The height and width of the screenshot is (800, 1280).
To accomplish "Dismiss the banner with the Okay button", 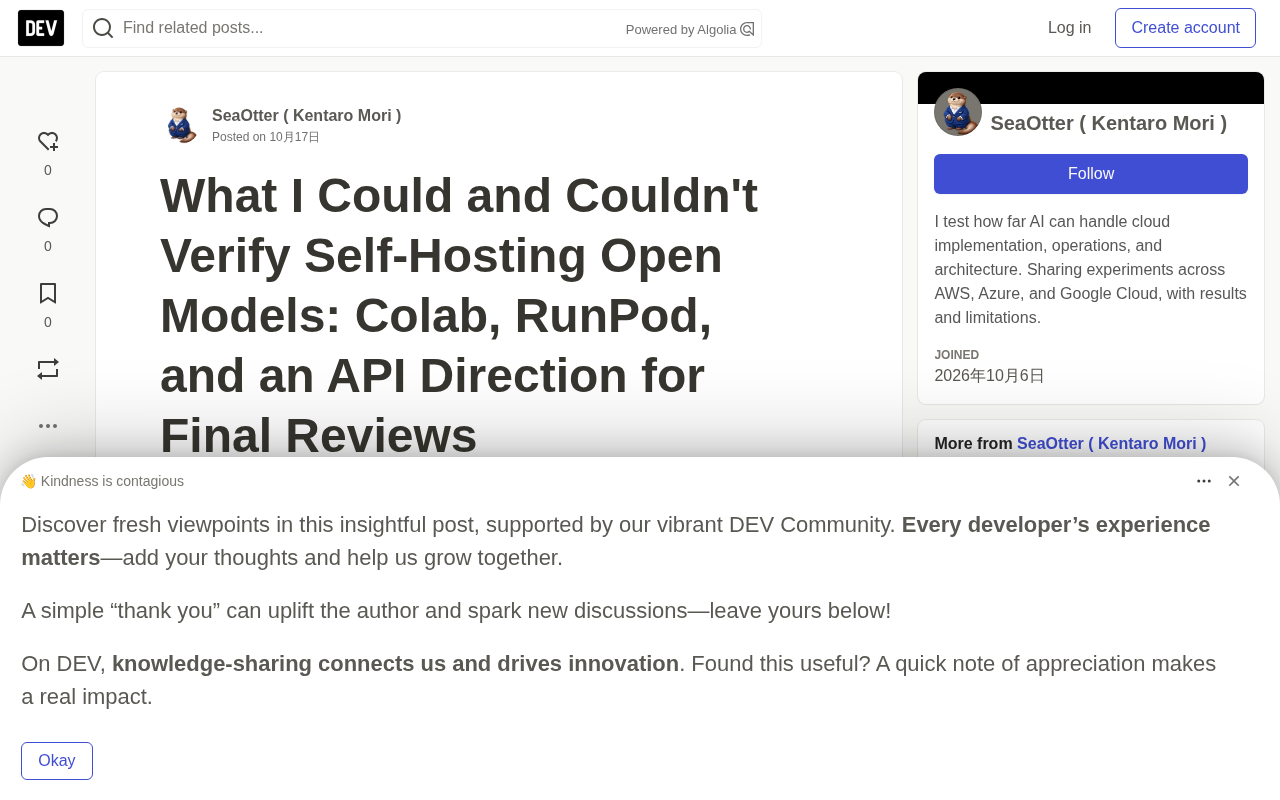I will coord(57,761).
